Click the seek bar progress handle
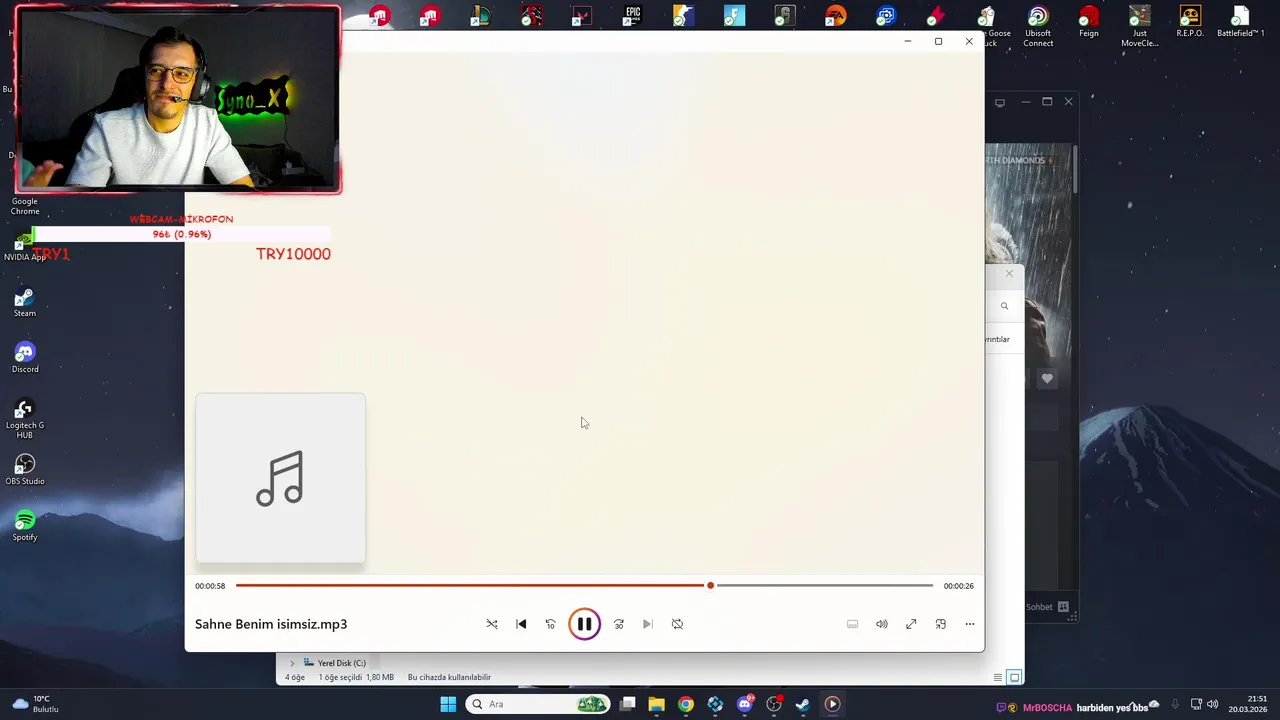This screenshot has width=1280, height=720. click(710, 585)
